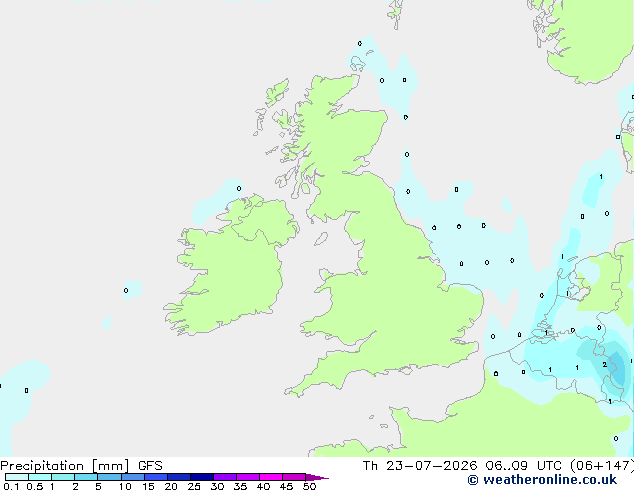Select the 10–15 mm blue legend swatch

[x=133, y=477]
